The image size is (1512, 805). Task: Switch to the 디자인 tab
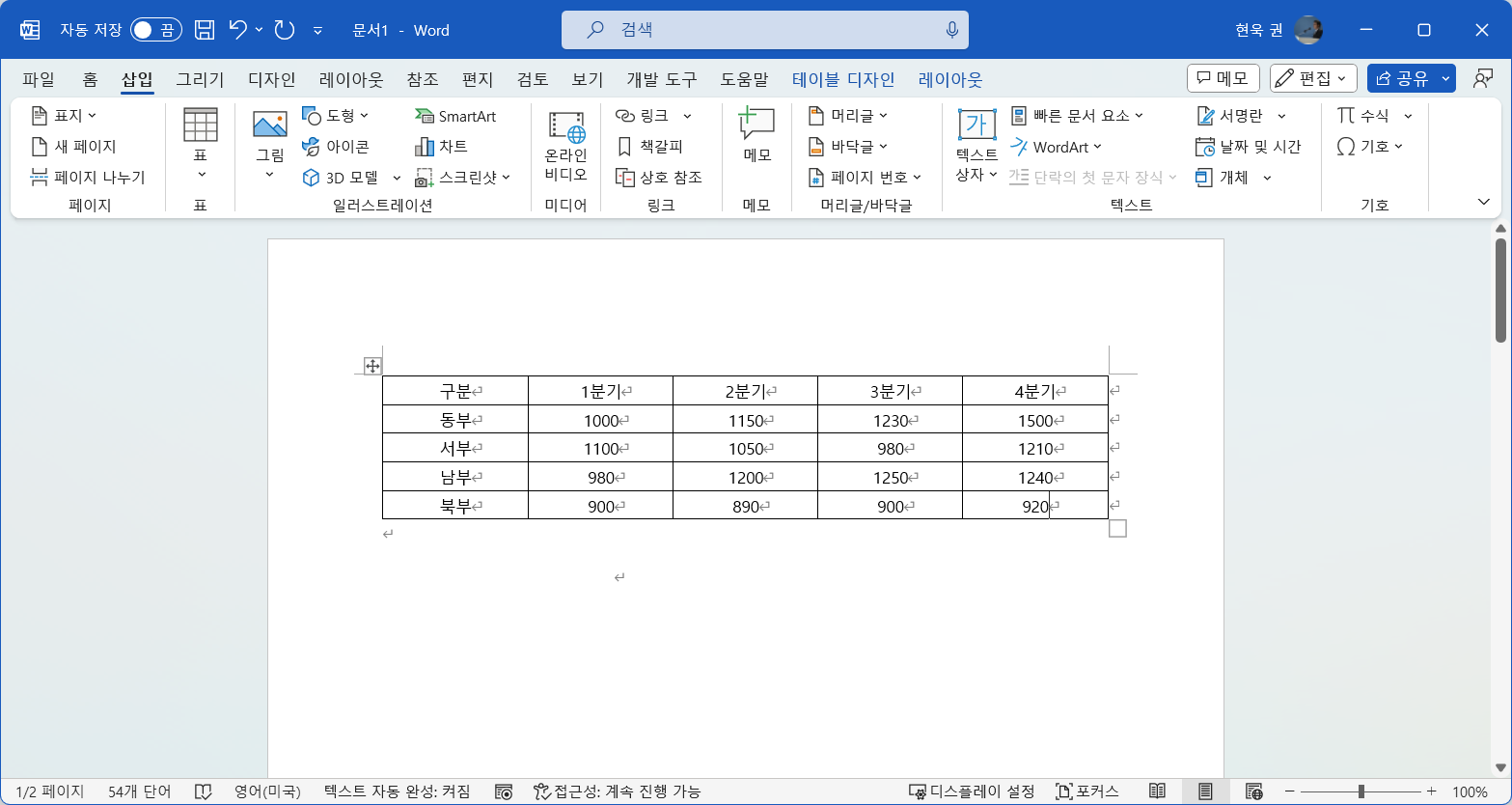point(272,79)
